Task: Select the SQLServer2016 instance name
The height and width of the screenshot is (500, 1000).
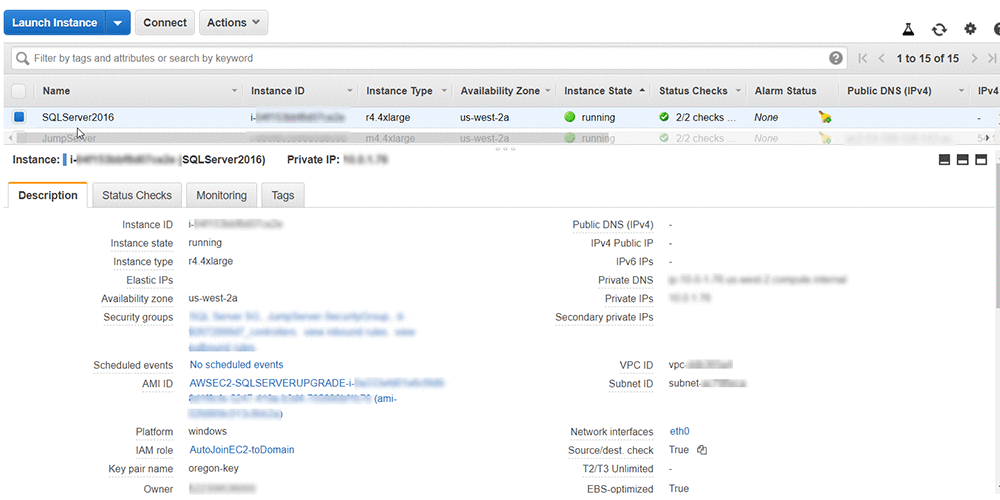Action: (x=78, y=117)
